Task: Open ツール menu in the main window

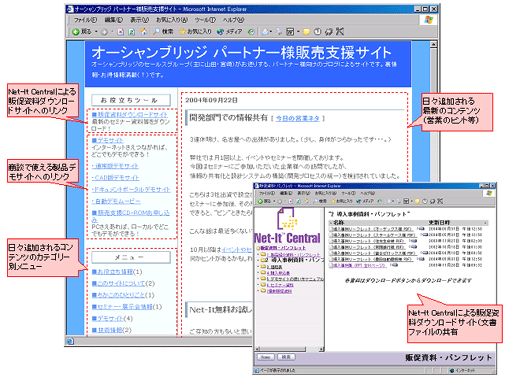Action: [205, 20]
